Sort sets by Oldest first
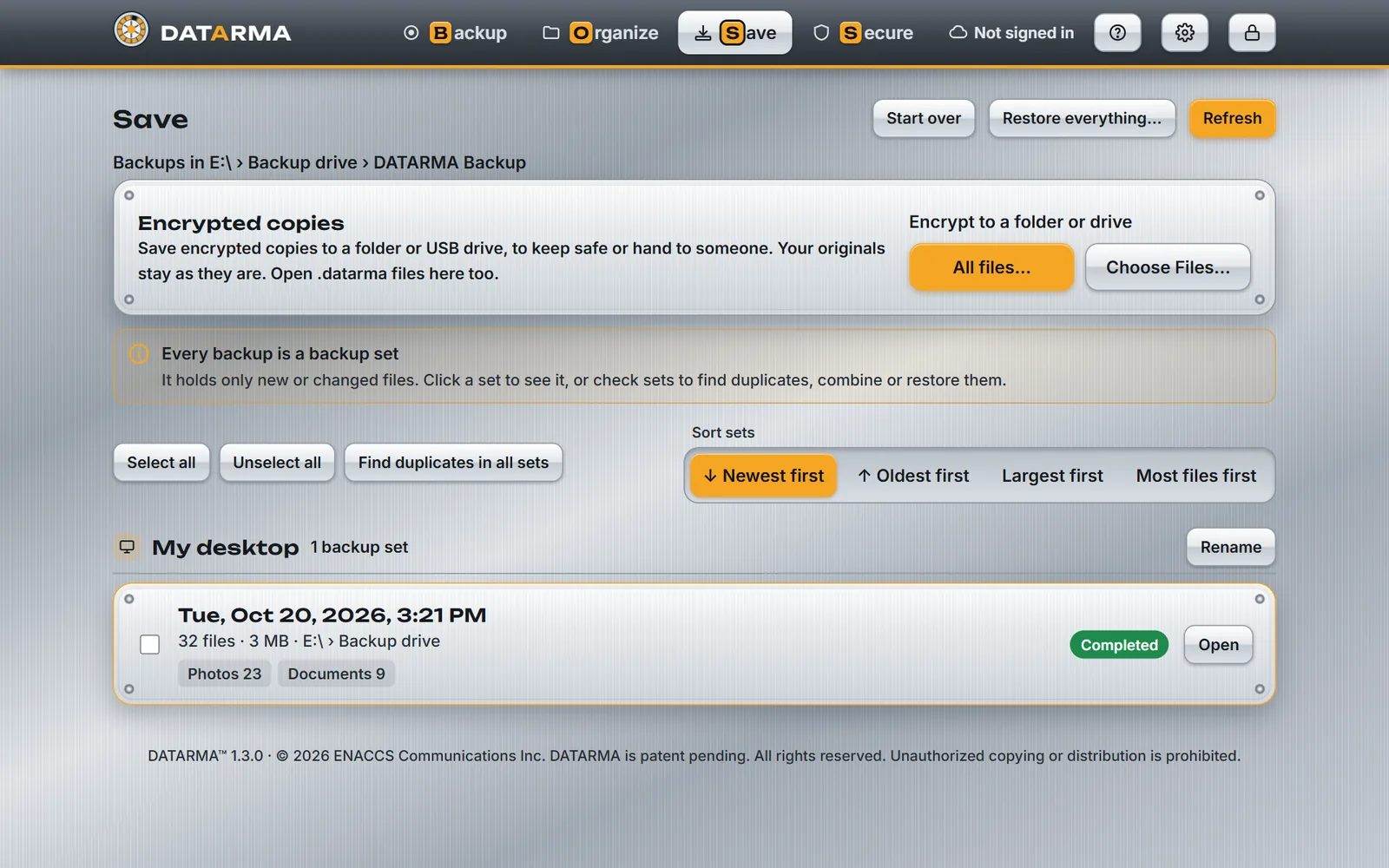Viewport: 1389px width, 868px height. 913,476
